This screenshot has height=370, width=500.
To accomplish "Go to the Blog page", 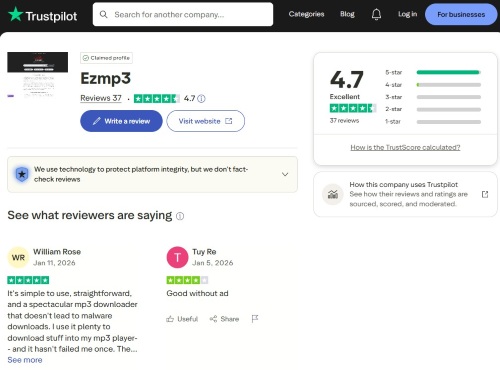I will click(347, 14).
